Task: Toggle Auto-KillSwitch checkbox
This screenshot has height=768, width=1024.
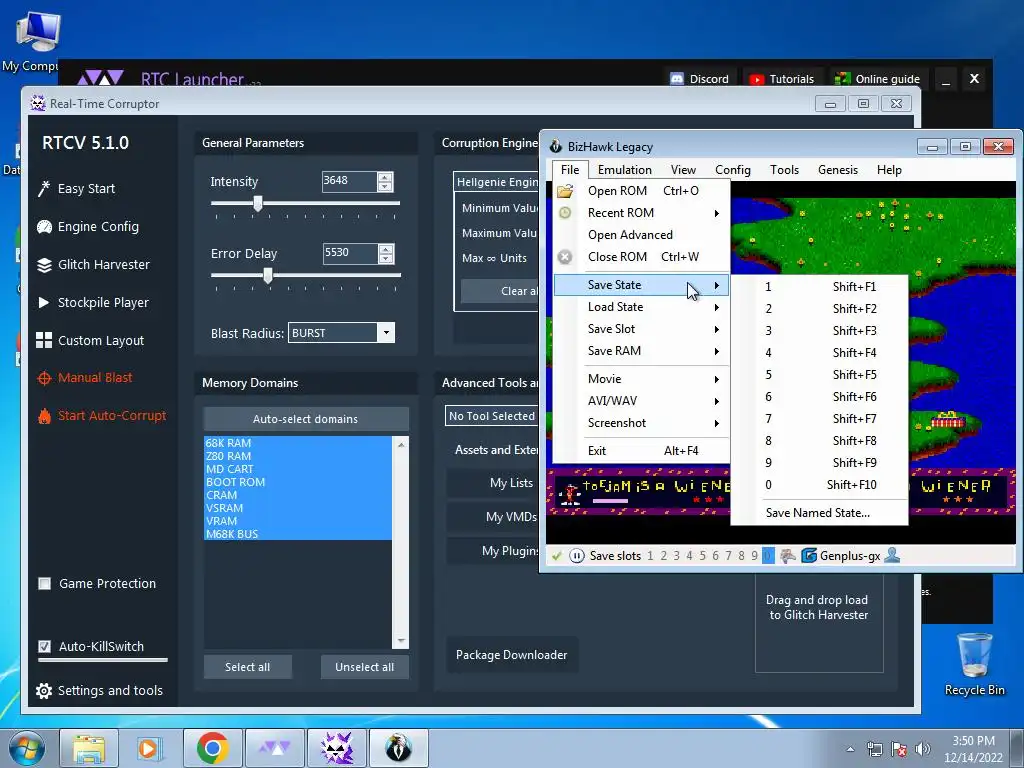Action: click(x=44, y=647)
